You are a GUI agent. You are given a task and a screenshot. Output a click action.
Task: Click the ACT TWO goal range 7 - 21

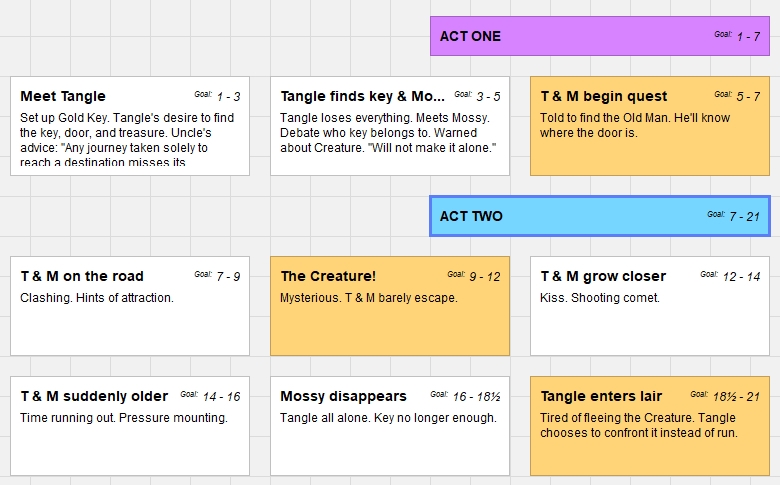[745, 216]
